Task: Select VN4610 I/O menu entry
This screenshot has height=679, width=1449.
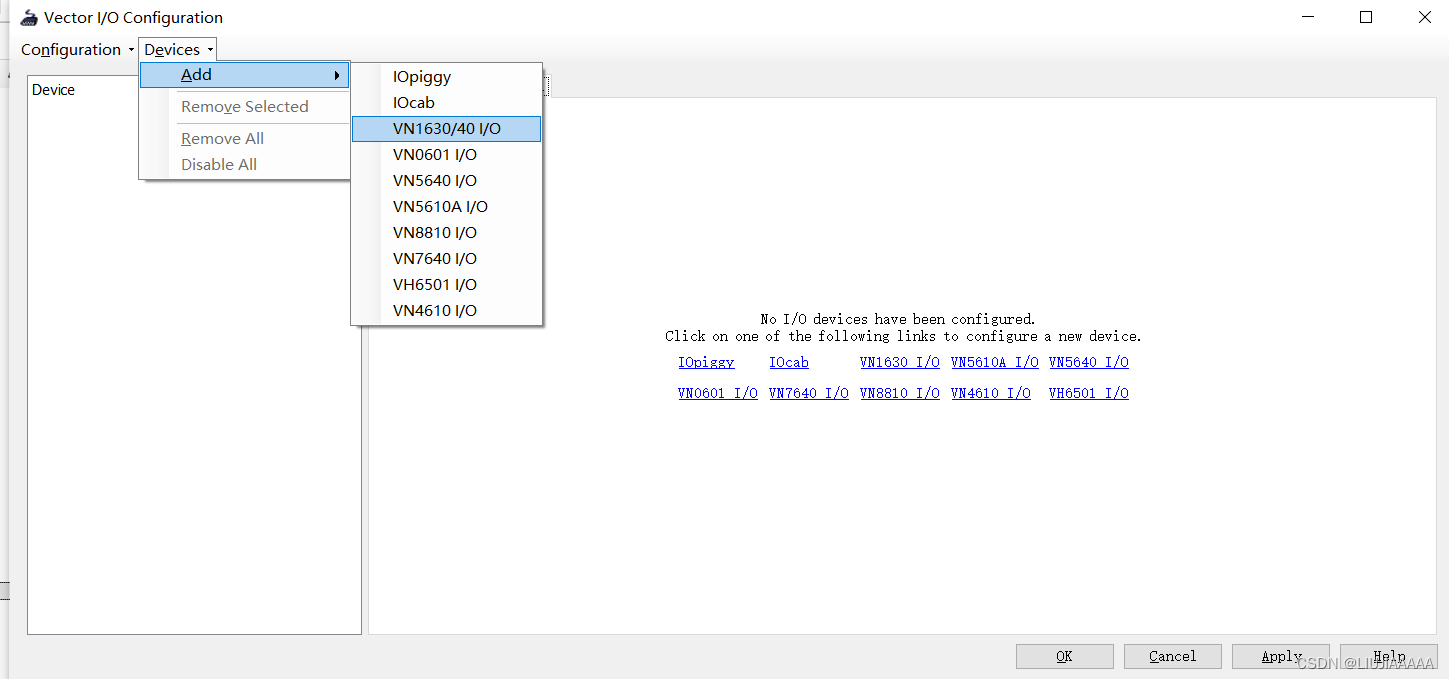Action: pyautogui.click(x=446, y=311)
